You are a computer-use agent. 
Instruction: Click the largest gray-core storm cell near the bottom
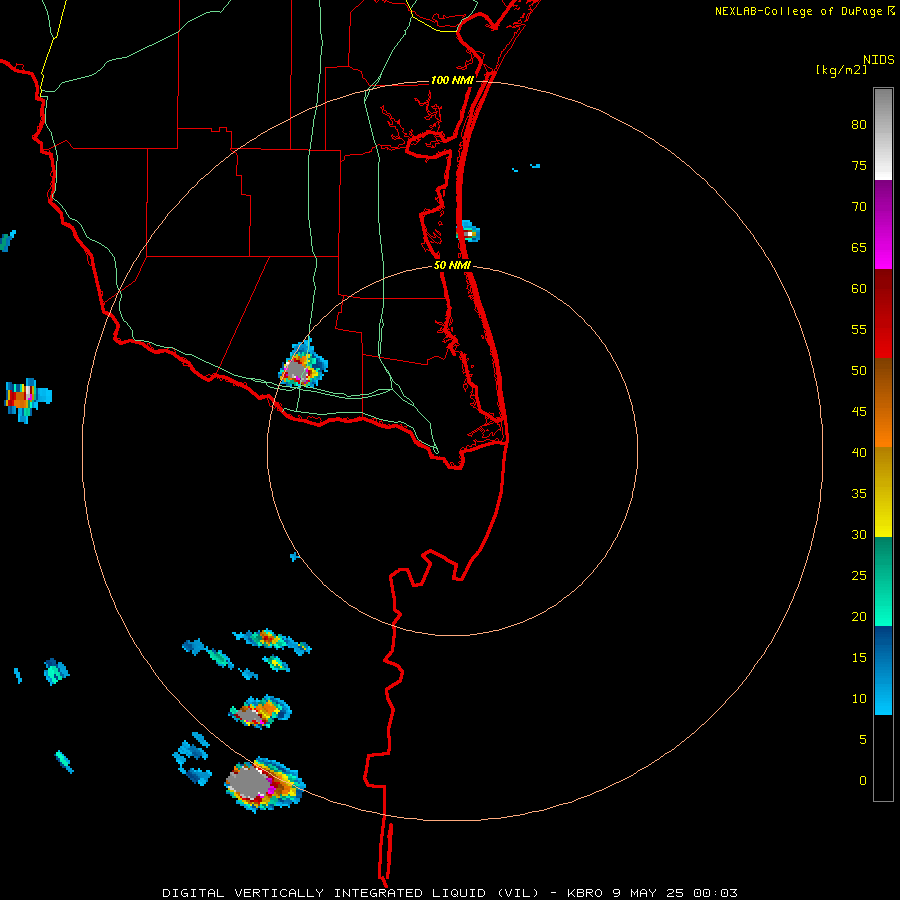click(x=264, y=783)
